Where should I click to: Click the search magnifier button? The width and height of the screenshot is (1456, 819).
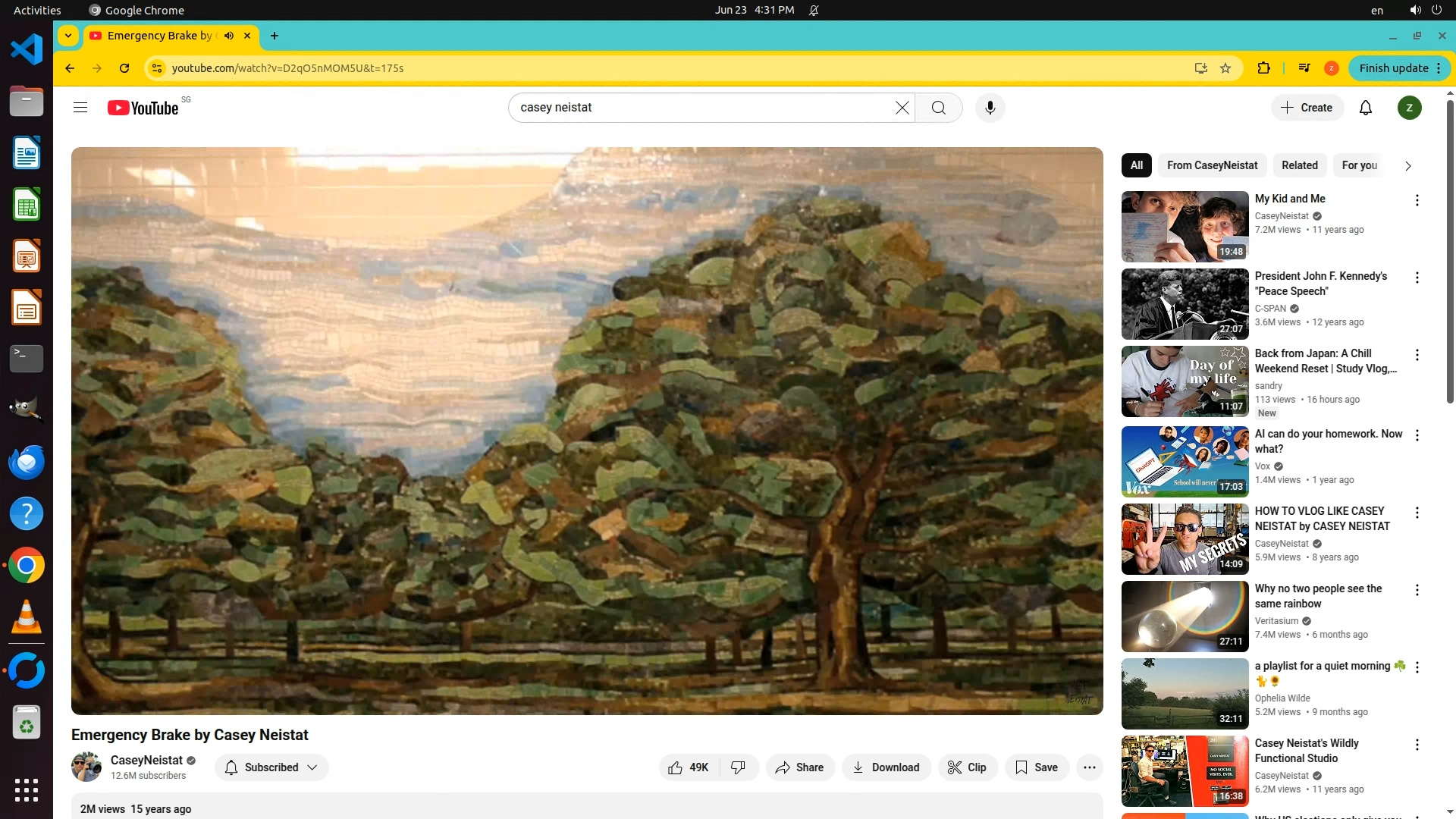tap(938, 108)
